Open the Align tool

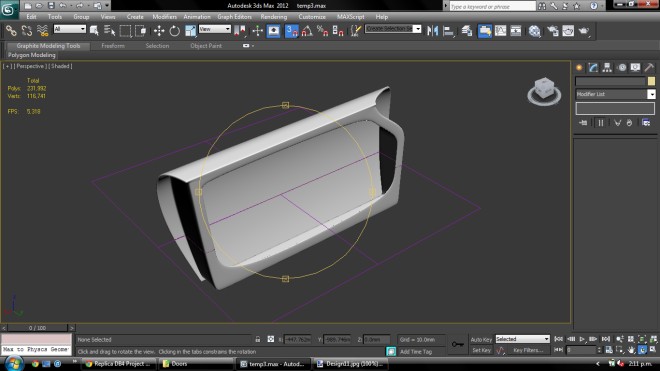click(448, 31)
